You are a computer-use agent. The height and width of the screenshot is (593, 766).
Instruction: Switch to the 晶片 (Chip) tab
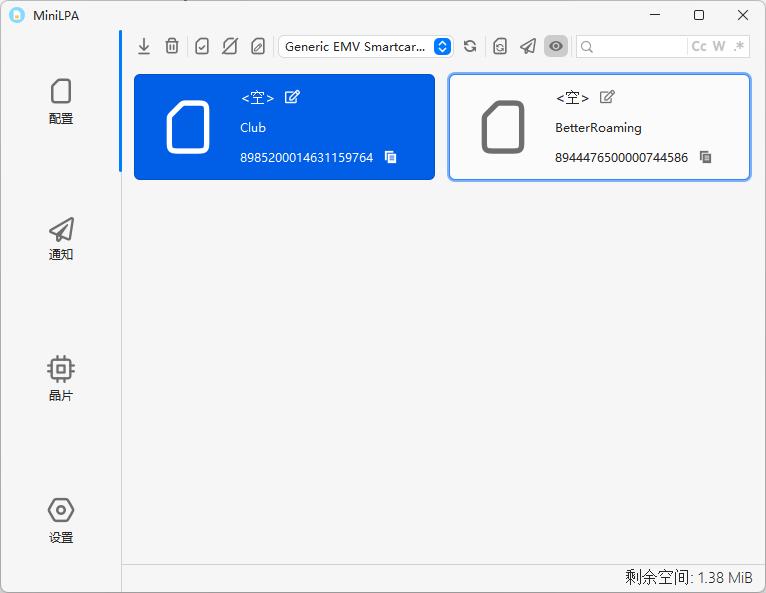[x=61, y=378]
